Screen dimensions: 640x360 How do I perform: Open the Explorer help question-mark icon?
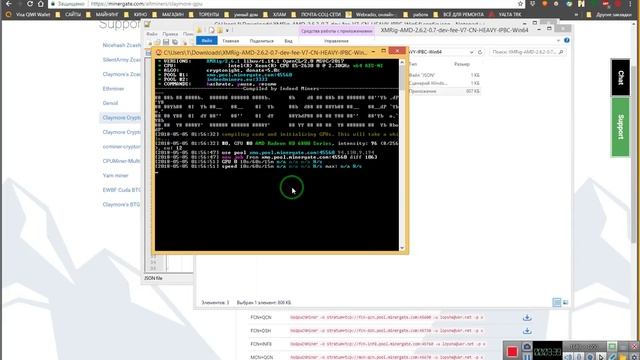pyautogui.click(x=567, y=40)
